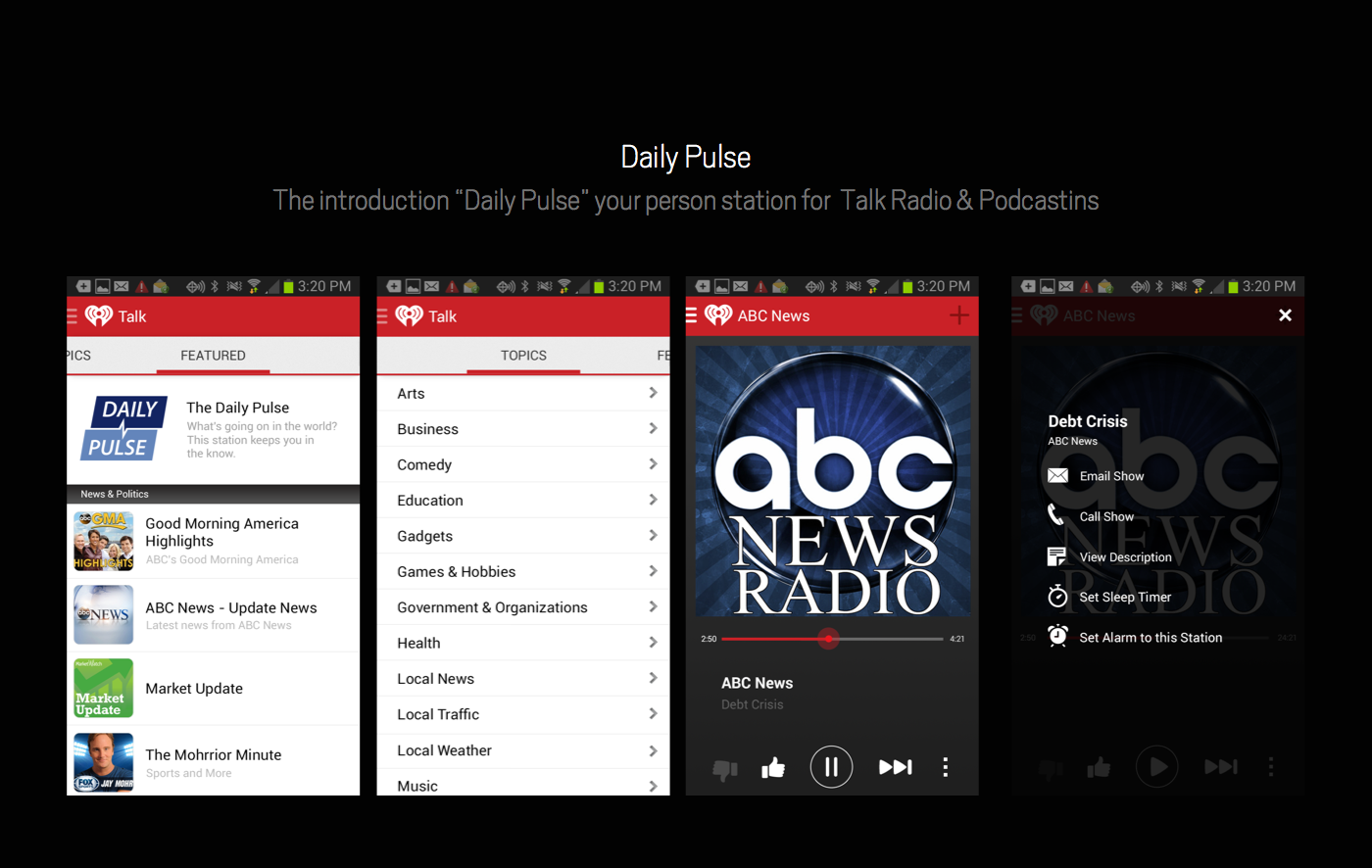
Task: Tap iHeart logo on Topics Talk screen
Action: pos(409,315)
